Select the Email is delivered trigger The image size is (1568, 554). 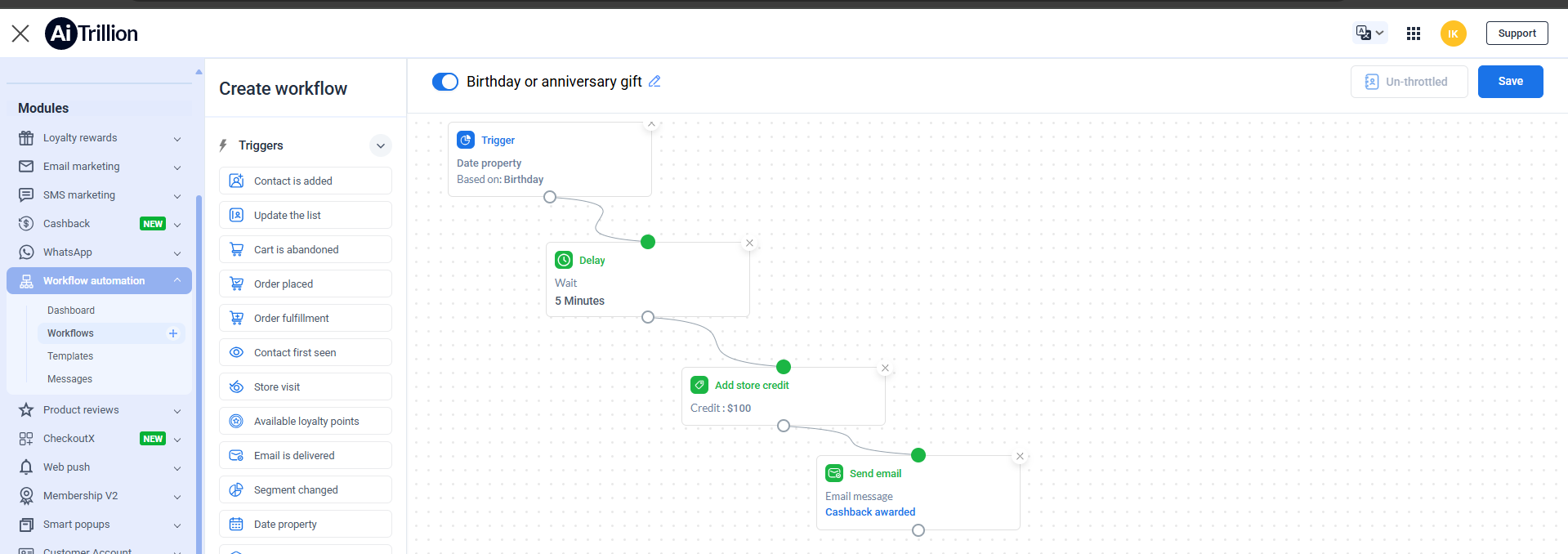(x=306, y=455)
